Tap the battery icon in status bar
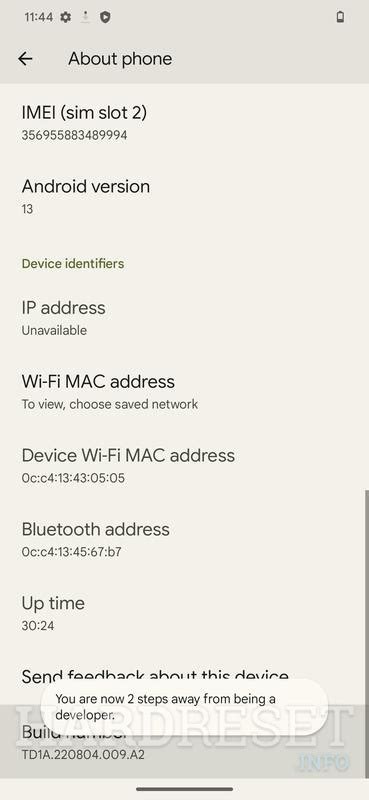Image resolution: width=369 pixels, height=800 pixels. (340, 17)
